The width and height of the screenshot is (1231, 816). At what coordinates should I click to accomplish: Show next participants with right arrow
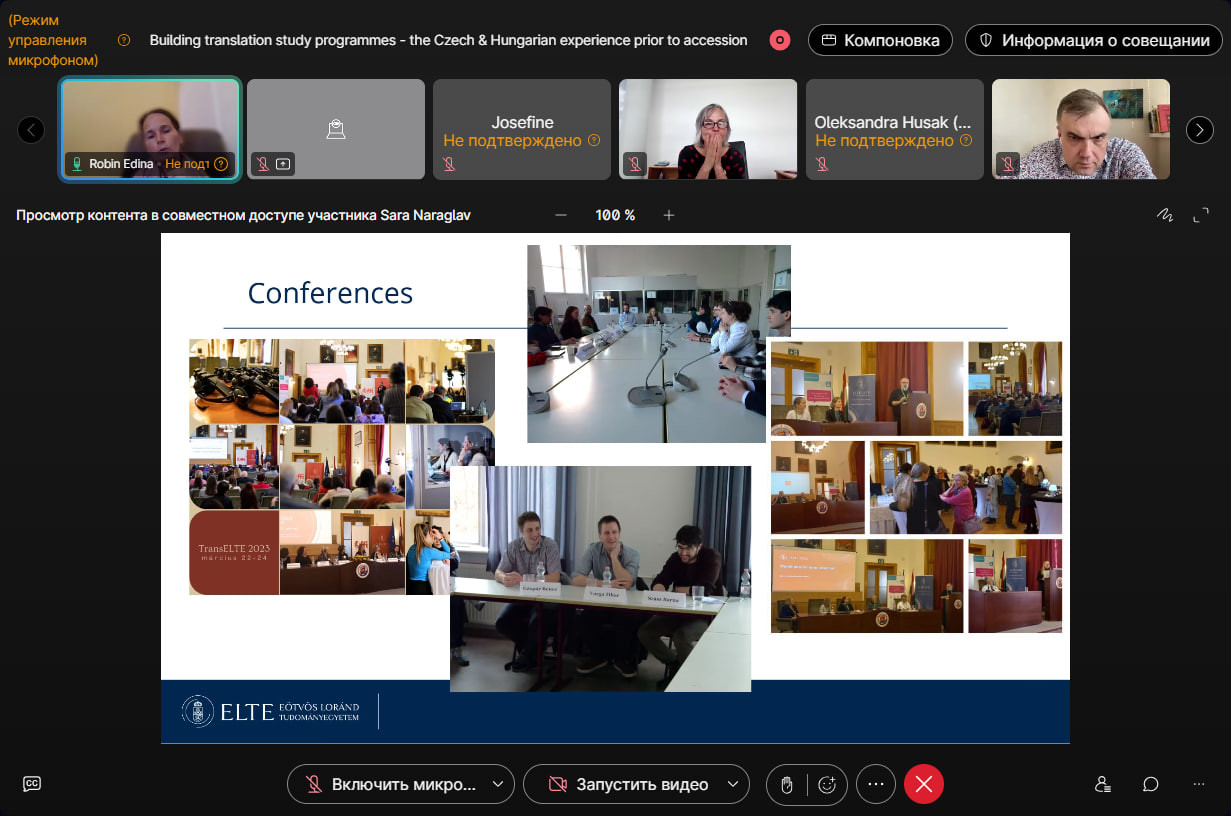(x=1199, y=130)
